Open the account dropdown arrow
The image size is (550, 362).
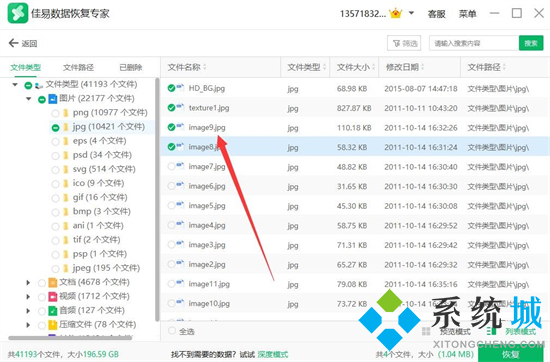[411, 13]
